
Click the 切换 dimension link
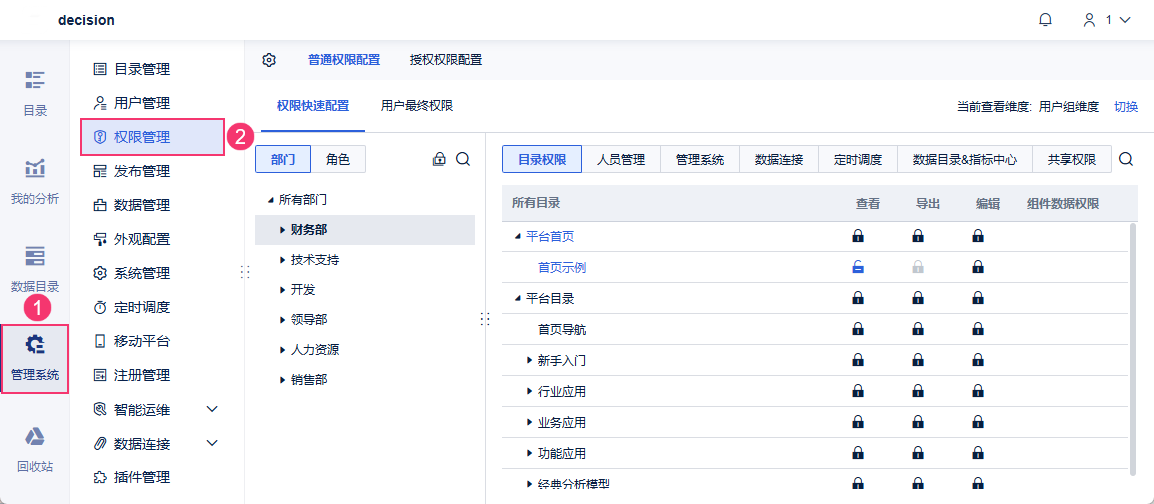coord(1126,106)
